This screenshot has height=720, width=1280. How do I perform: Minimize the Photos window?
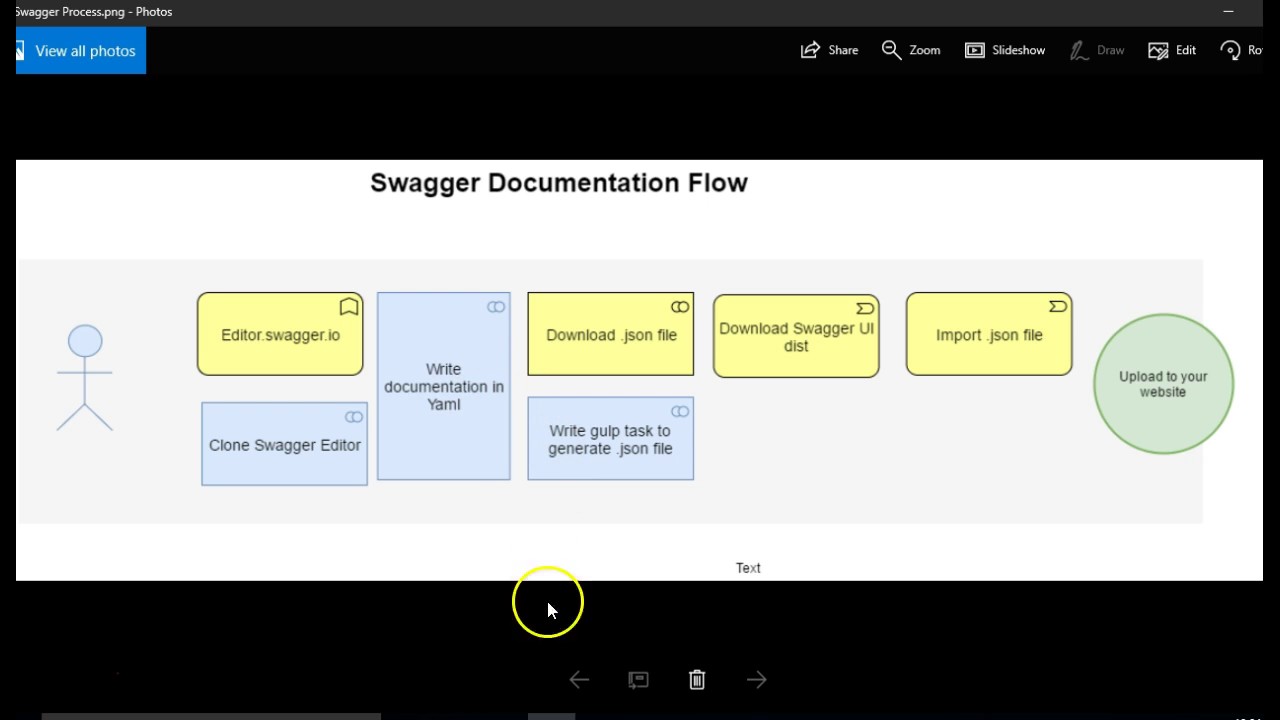pyautogui.click(x=1228, y=12)
